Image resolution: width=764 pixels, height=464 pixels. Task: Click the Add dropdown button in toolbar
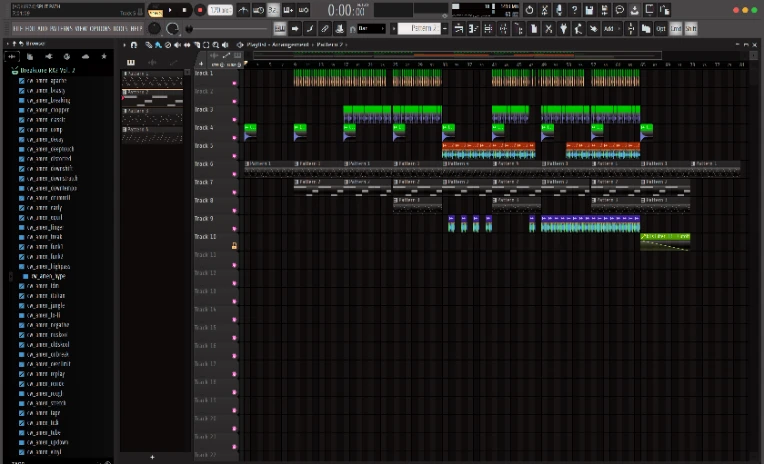pos(611,29)
